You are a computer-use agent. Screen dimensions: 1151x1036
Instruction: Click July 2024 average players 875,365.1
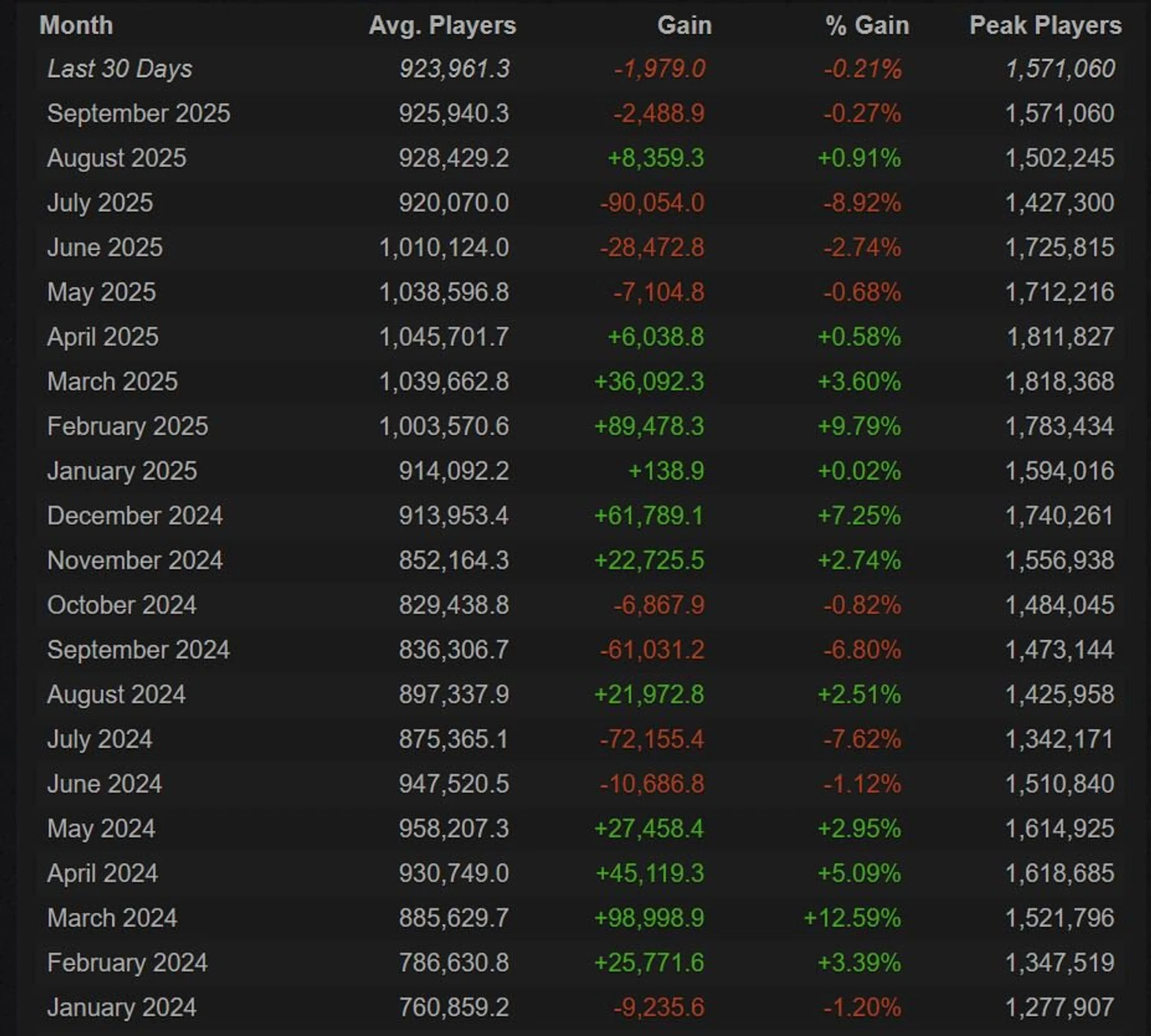453,740
